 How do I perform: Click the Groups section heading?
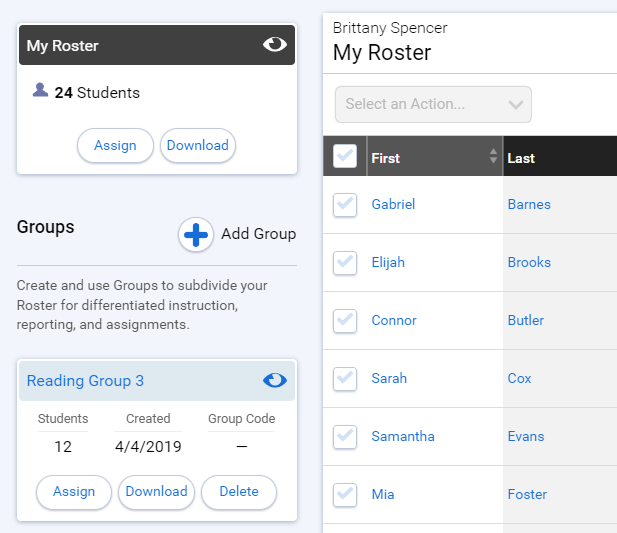click(x=46, y=227)
